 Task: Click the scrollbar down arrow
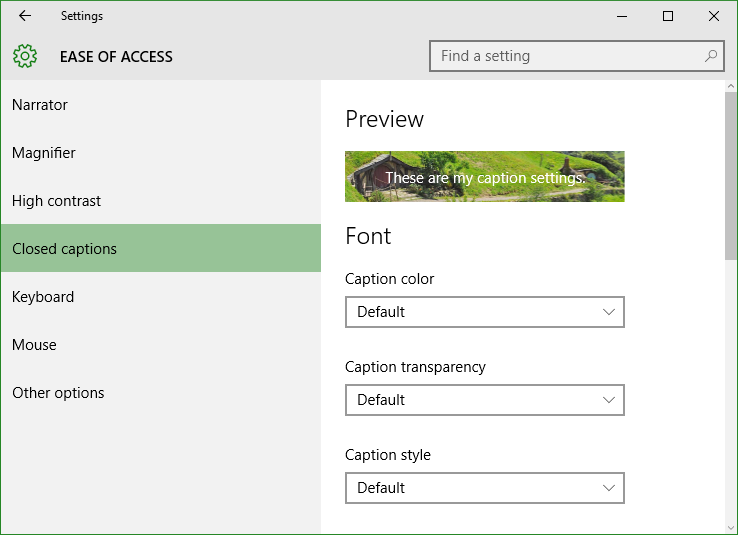click(730, 528)
